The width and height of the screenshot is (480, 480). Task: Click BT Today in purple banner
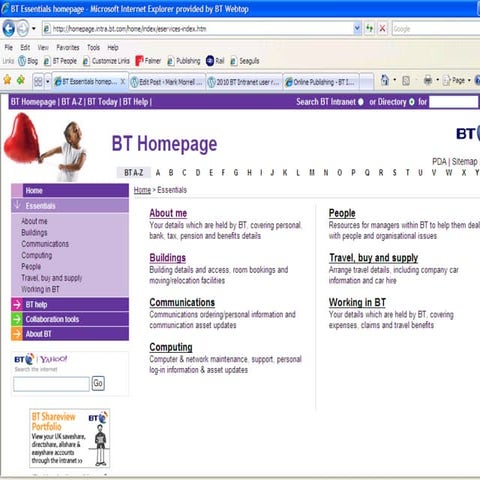click(x=102, y=102)
